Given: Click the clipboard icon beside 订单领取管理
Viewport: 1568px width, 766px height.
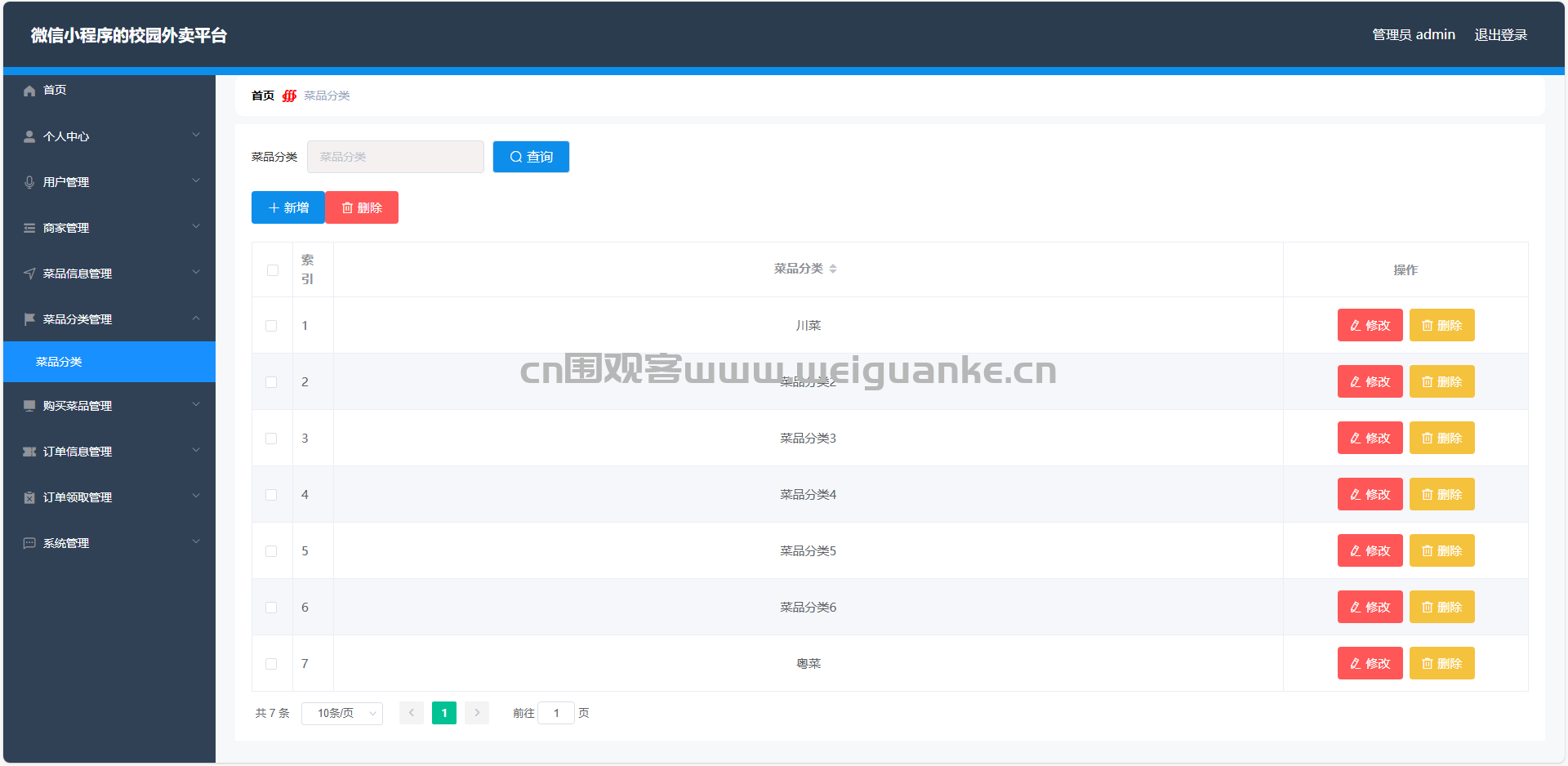Looking at the screenshot, I should pos(29,497).
